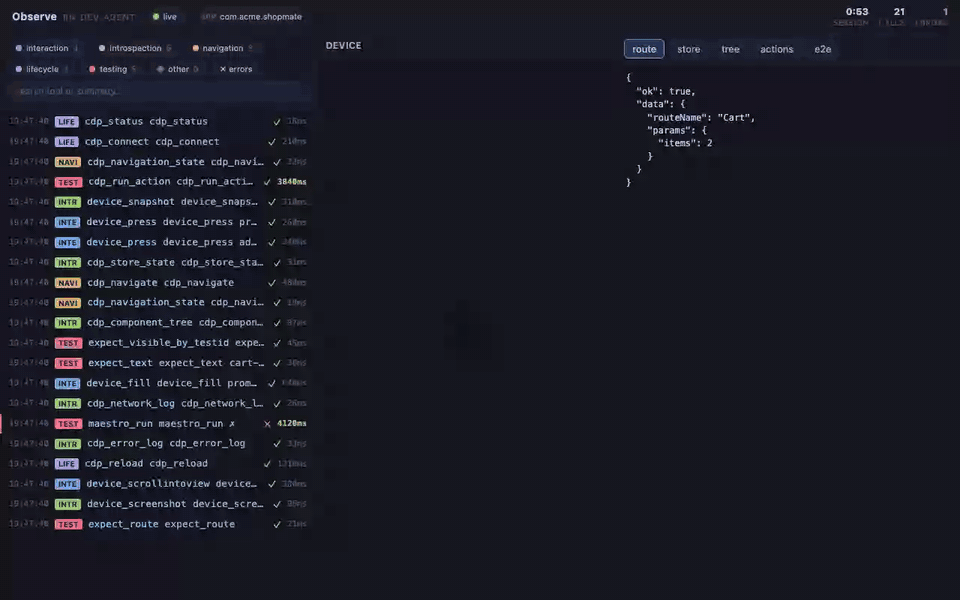Select the device_scrollintoview log entry text

pyautogui.click(x=172, y=483)
